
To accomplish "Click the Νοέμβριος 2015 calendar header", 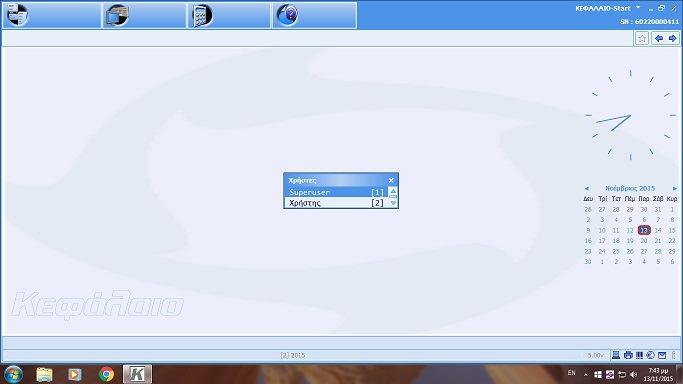I will [630, 188].
